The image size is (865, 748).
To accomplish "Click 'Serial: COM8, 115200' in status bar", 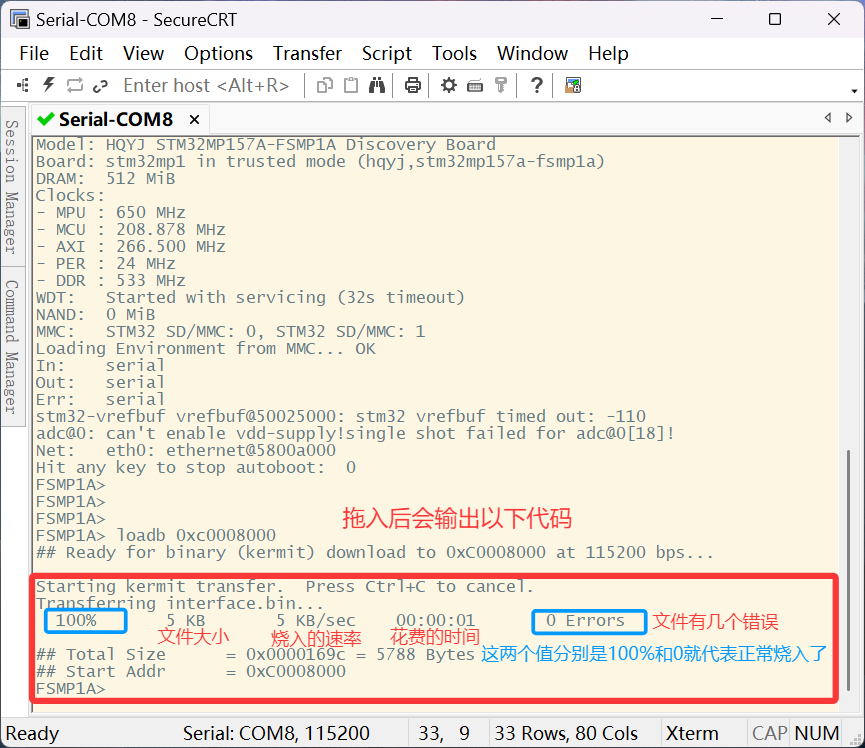I will tap(276, 733).
